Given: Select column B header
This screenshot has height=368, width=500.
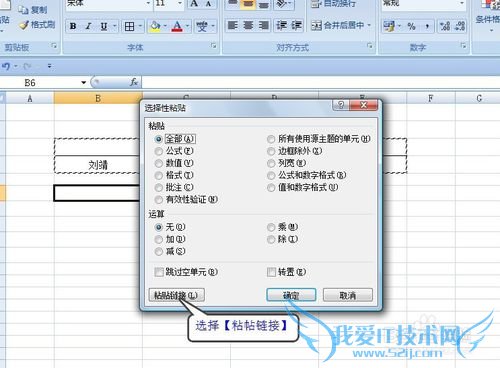Looking at the screenshot, I should [x=98, y=99].
